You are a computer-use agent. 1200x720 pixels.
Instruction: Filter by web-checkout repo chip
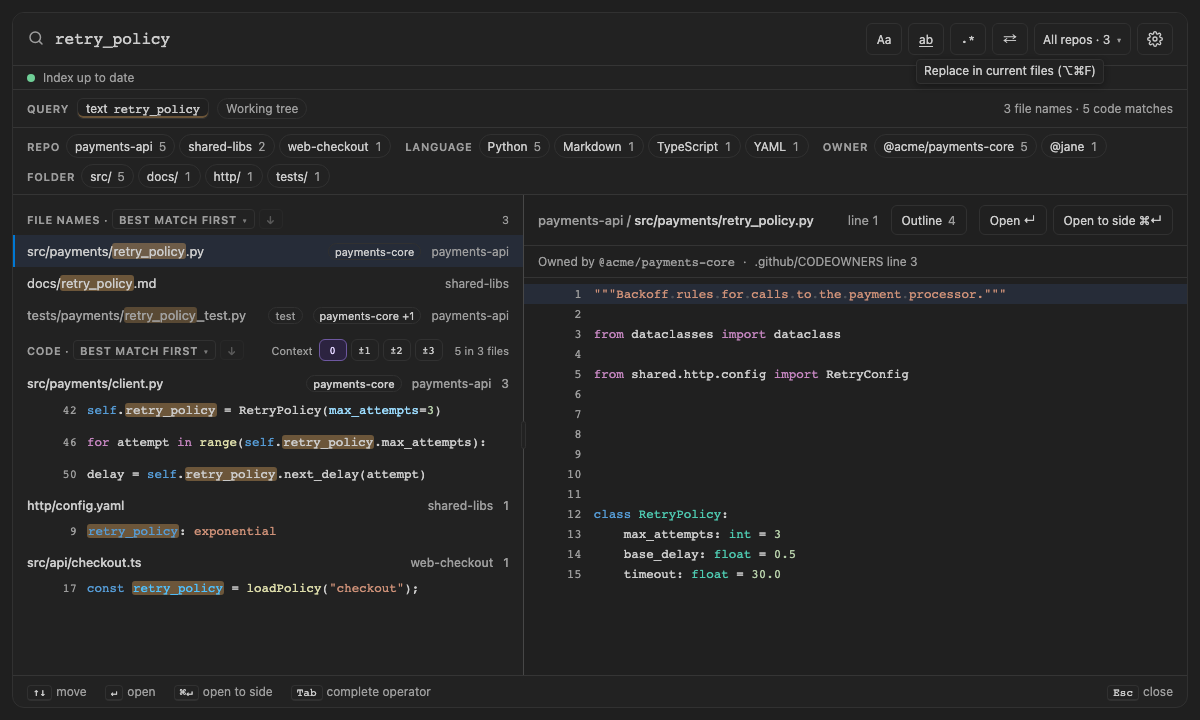(x=334, y=147)
